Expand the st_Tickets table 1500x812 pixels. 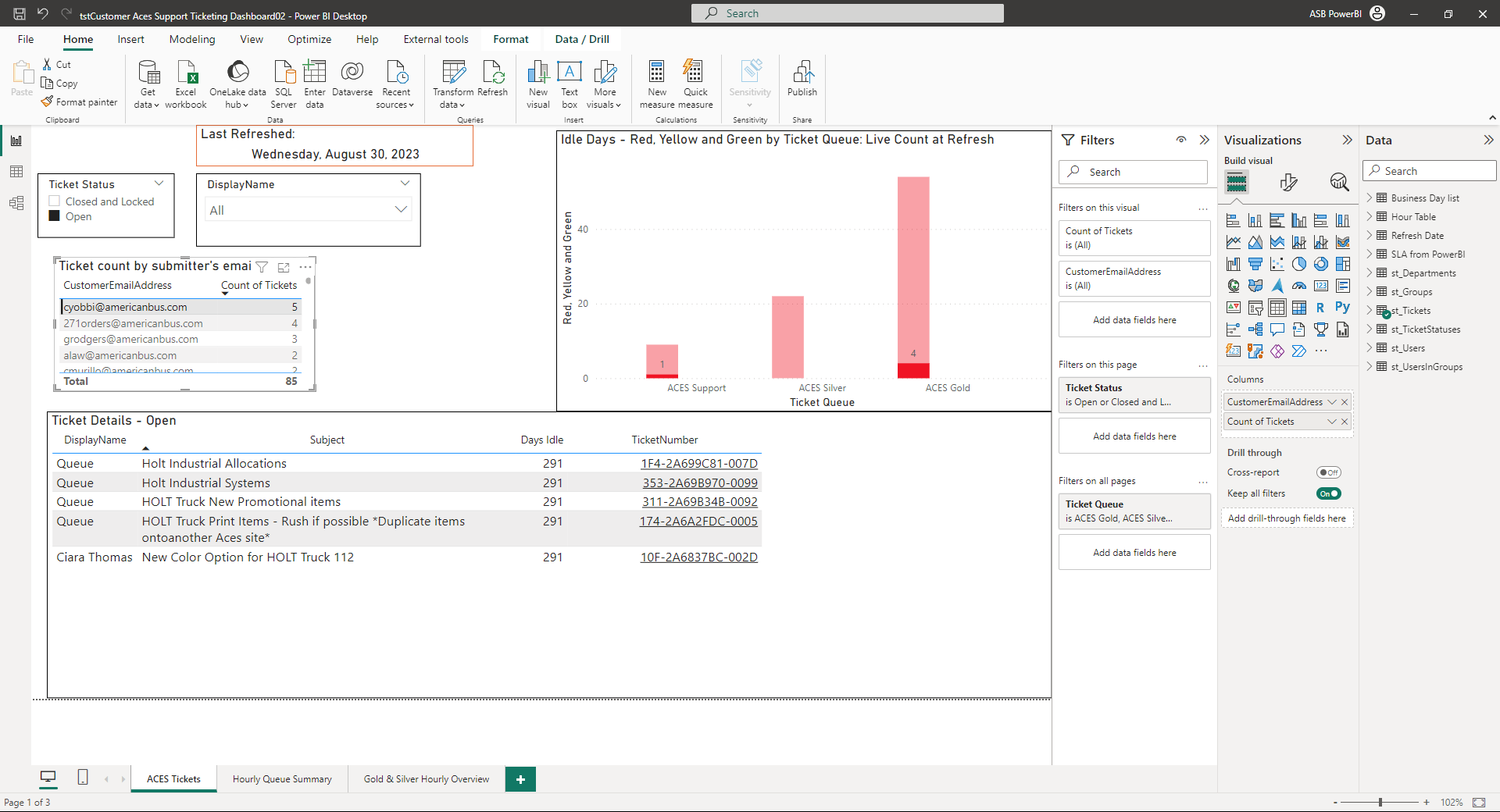coord(1370,311)
